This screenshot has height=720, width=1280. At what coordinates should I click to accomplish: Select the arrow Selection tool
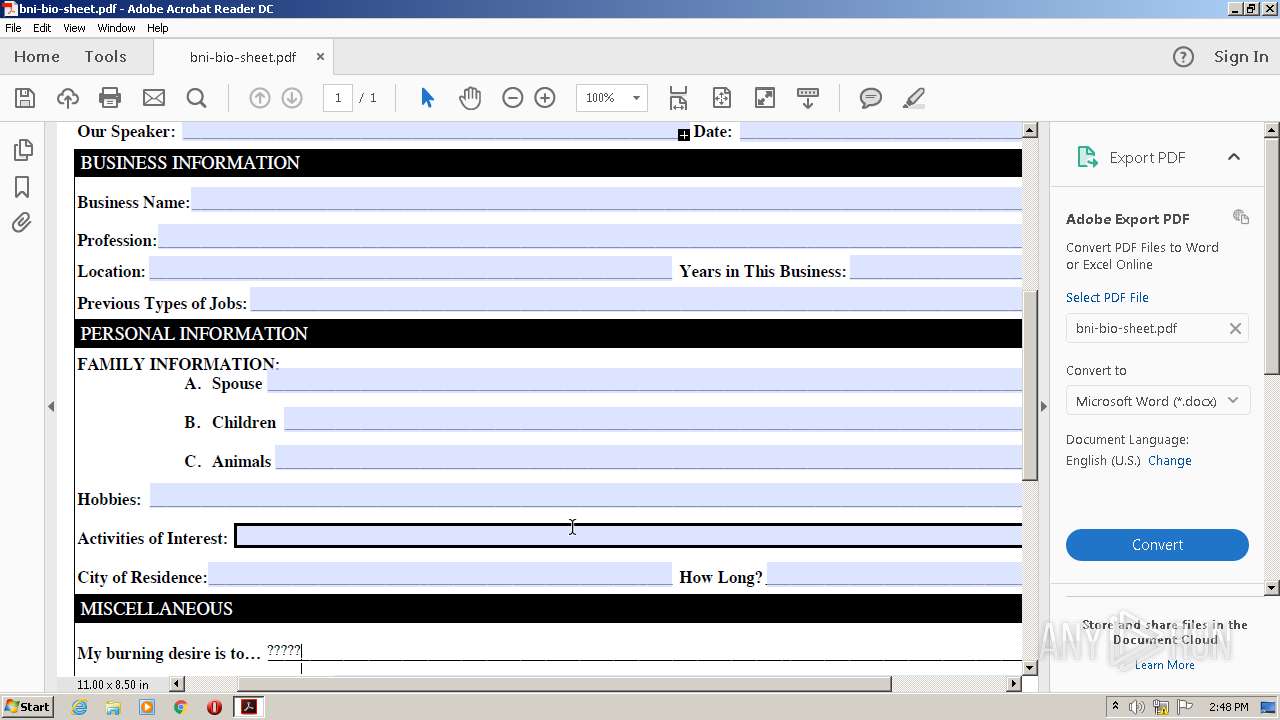tap(428, 98)
